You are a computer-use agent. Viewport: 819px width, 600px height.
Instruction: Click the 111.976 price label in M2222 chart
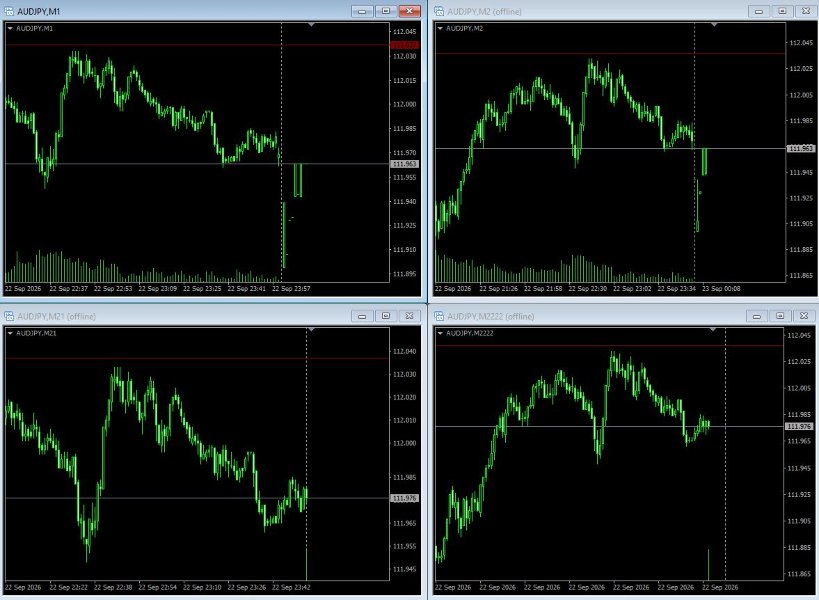coord(799,427)
